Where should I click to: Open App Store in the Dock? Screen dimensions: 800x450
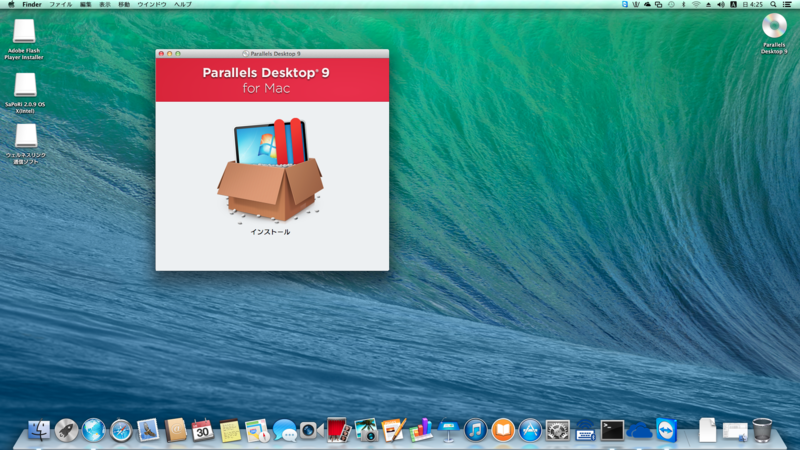coord(530,431)
